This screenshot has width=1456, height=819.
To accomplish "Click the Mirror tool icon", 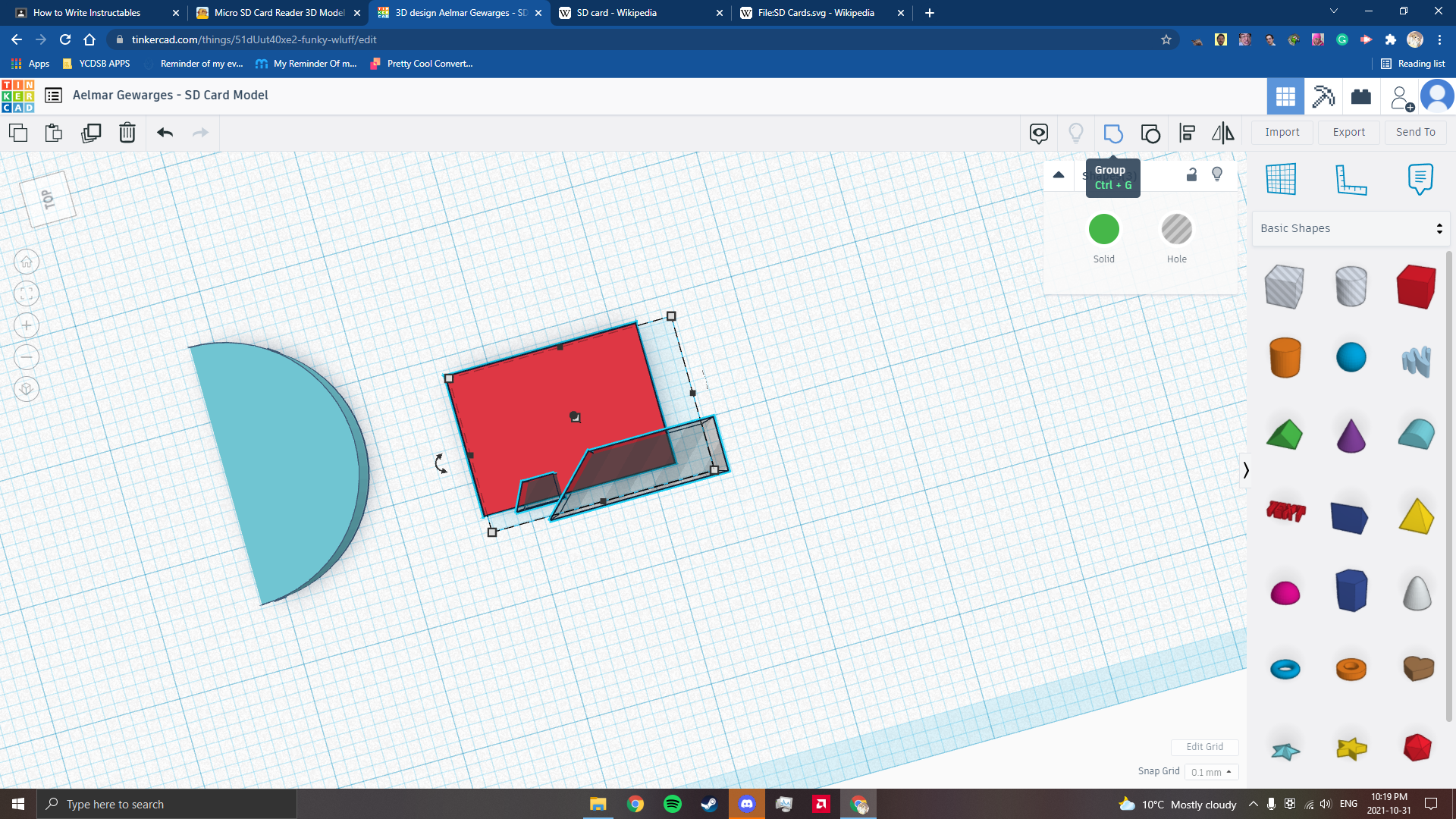I will [x=1222, y=133].
